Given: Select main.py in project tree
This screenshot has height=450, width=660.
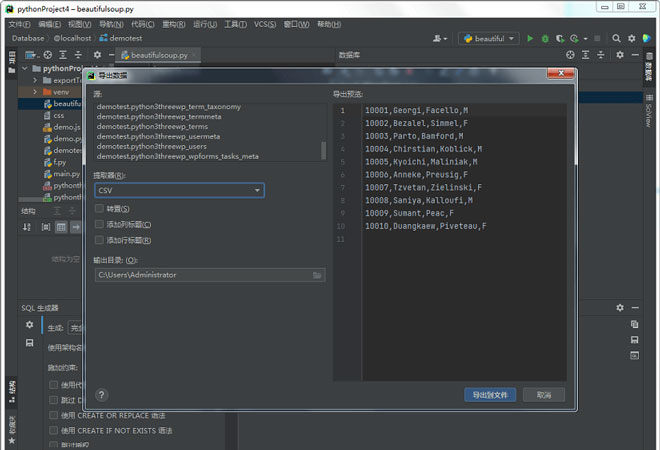Looking at the screenshot, I should click(x=62, y=174).
